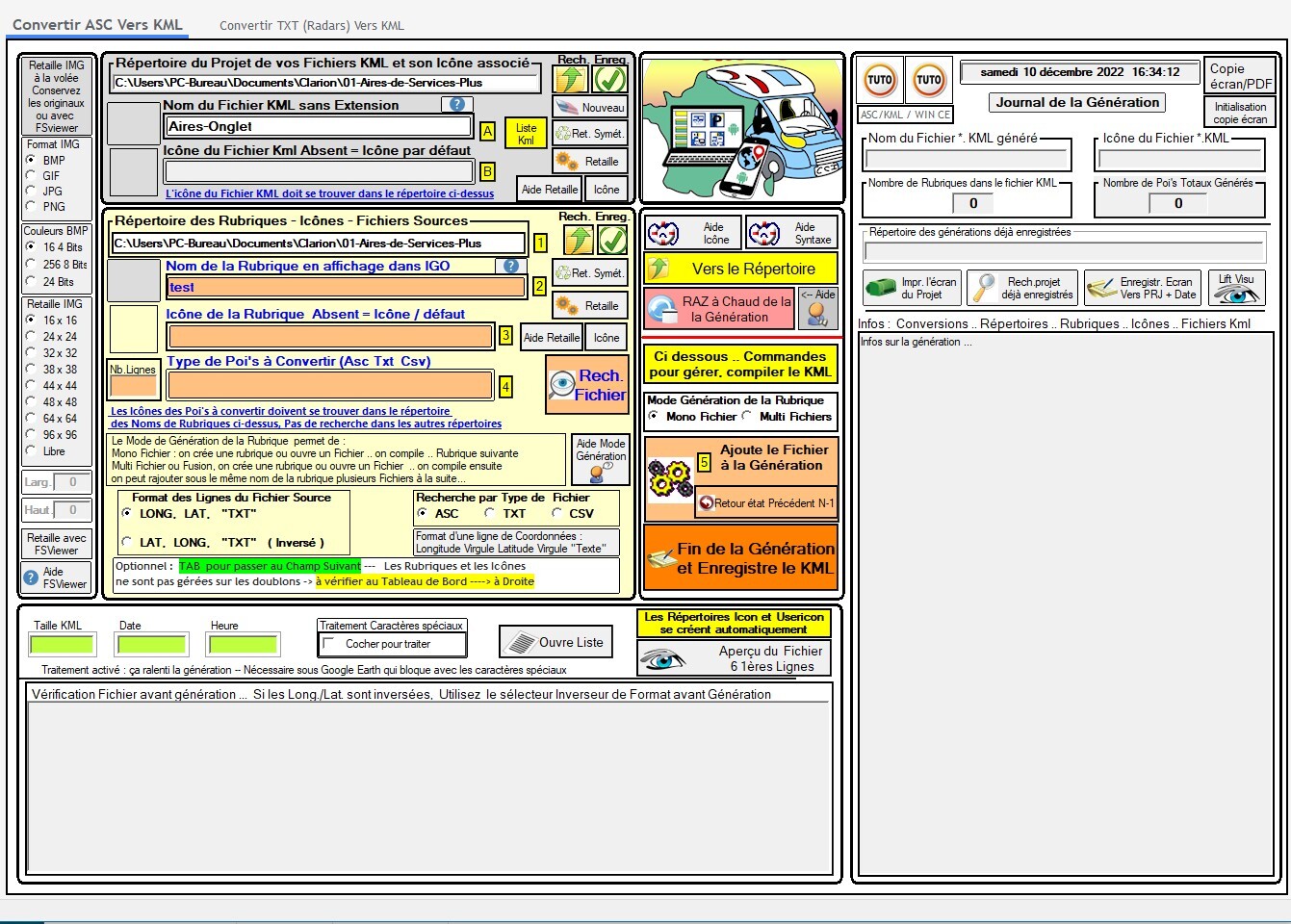Click the Retaille avec FSViewer button
Viewport: 1291px width, 924px height.
coord(56,544)
